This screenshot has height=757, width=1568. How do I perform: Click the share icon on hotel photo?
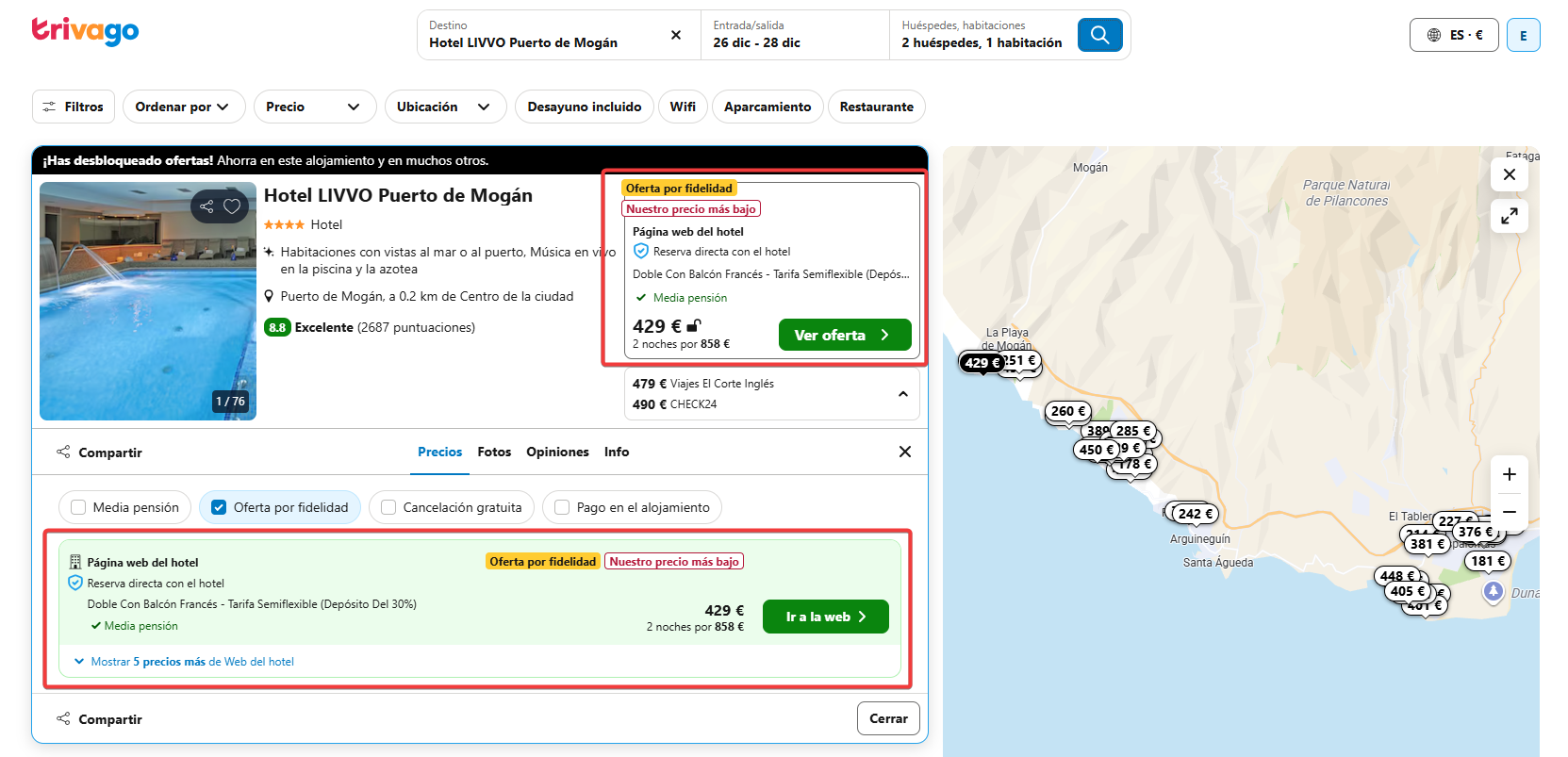point(206,206)
